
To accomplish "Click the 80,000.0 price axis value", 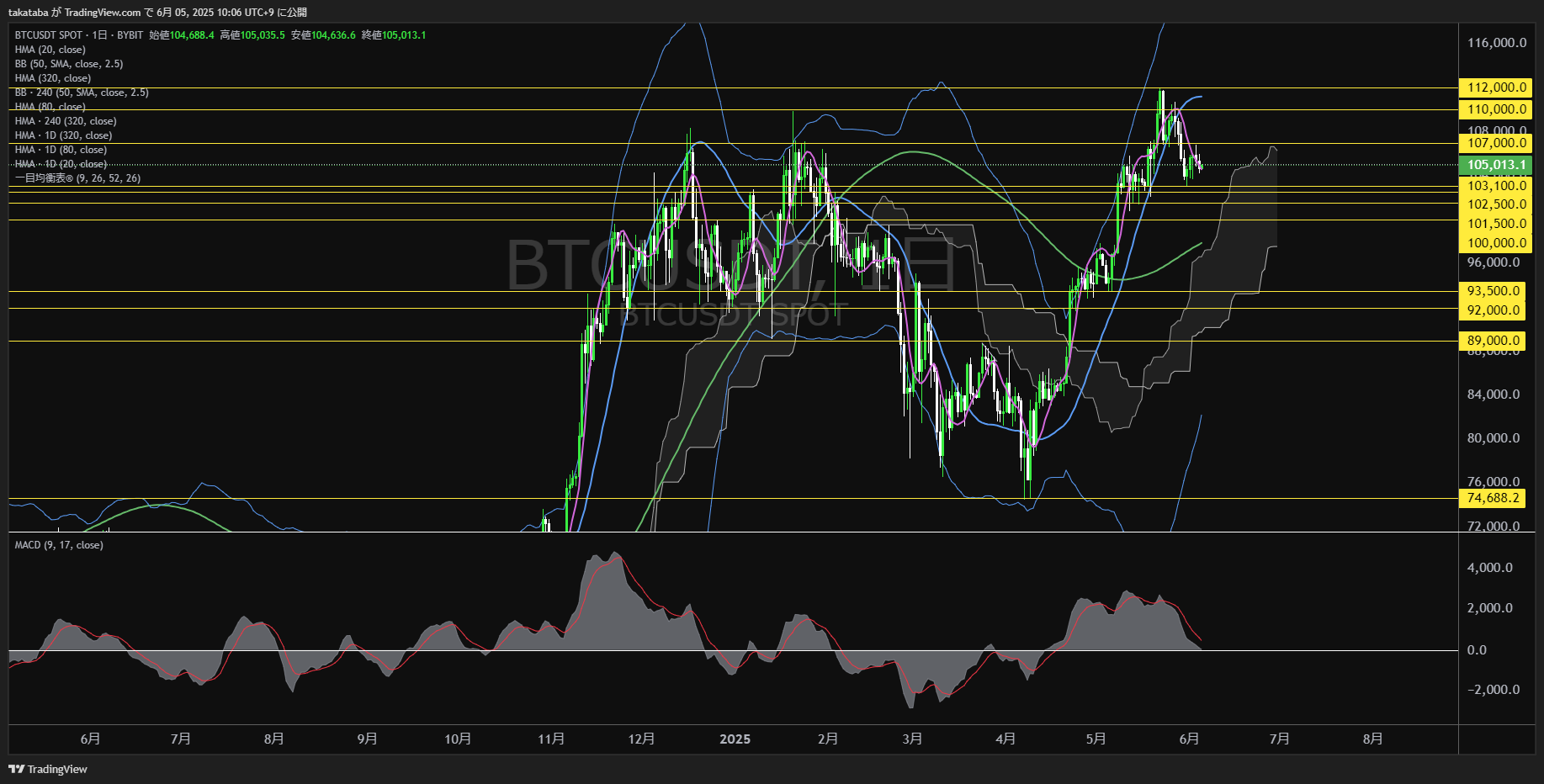I will [1494, 438].
